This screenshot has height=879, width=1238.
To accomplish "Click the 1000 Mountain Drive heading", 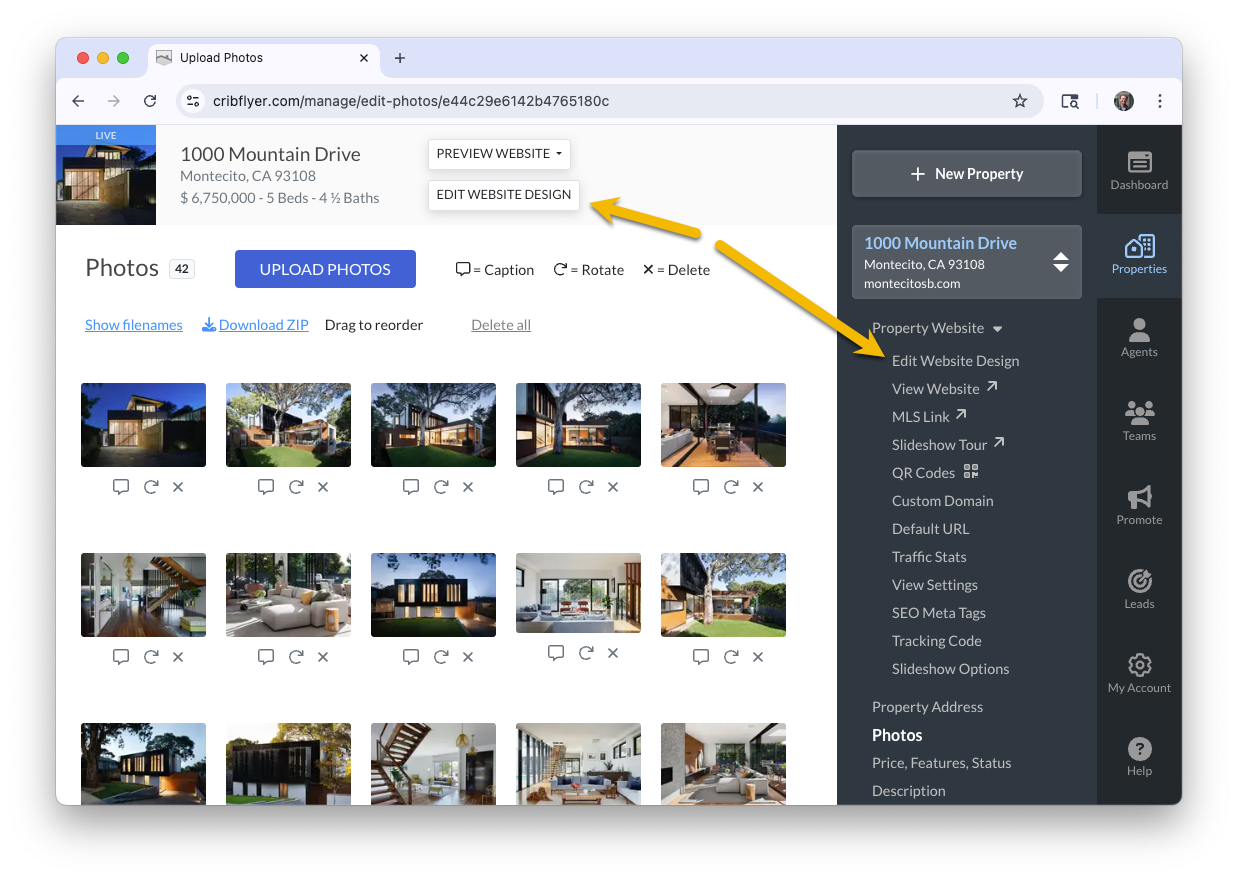I will [x=270, y=154].
